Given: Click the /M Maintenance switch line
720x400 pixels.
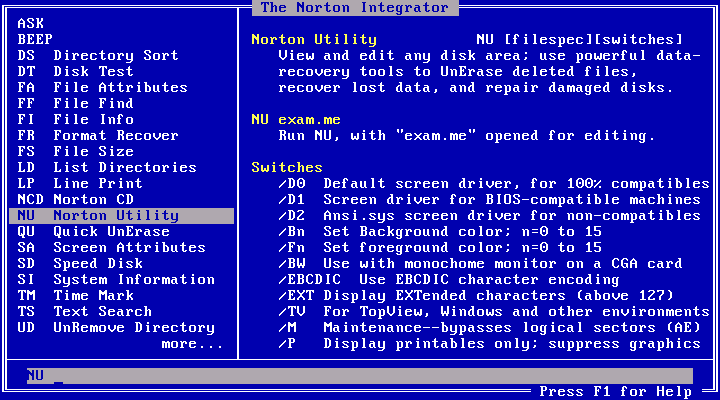Looking at the screenshot, I should point(489,328).
